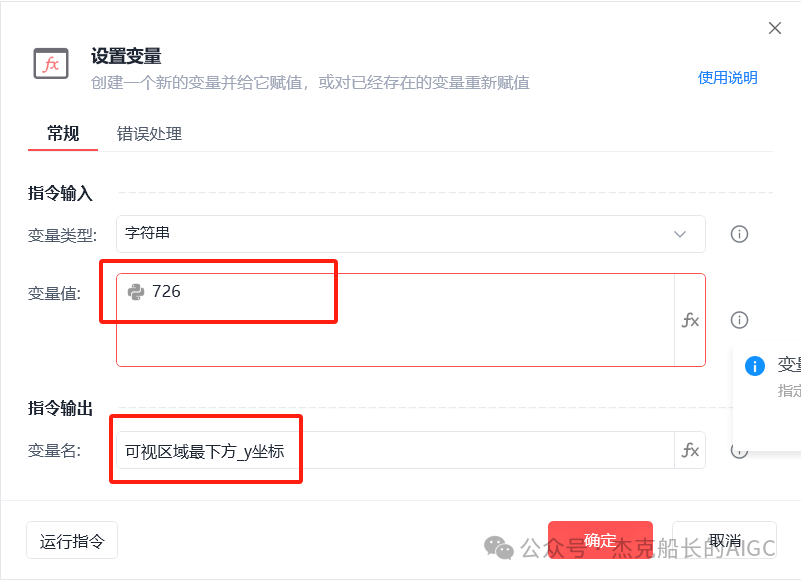
Task: Click the 变量名 field 可视区域最下方_y坐标
Action: pyautogui.click(x=395, y=450)
